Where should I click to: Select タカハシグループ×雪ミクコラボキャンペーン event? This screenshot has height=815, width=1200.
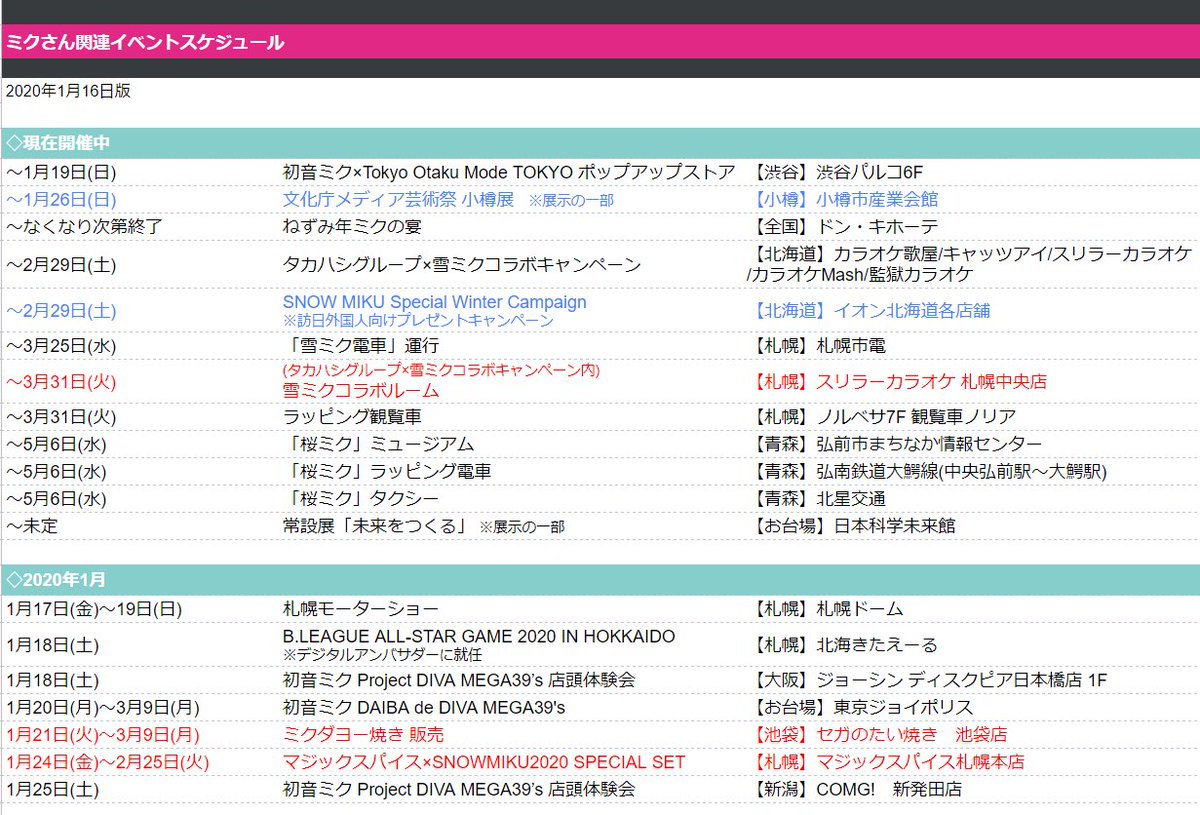(462, 265)
